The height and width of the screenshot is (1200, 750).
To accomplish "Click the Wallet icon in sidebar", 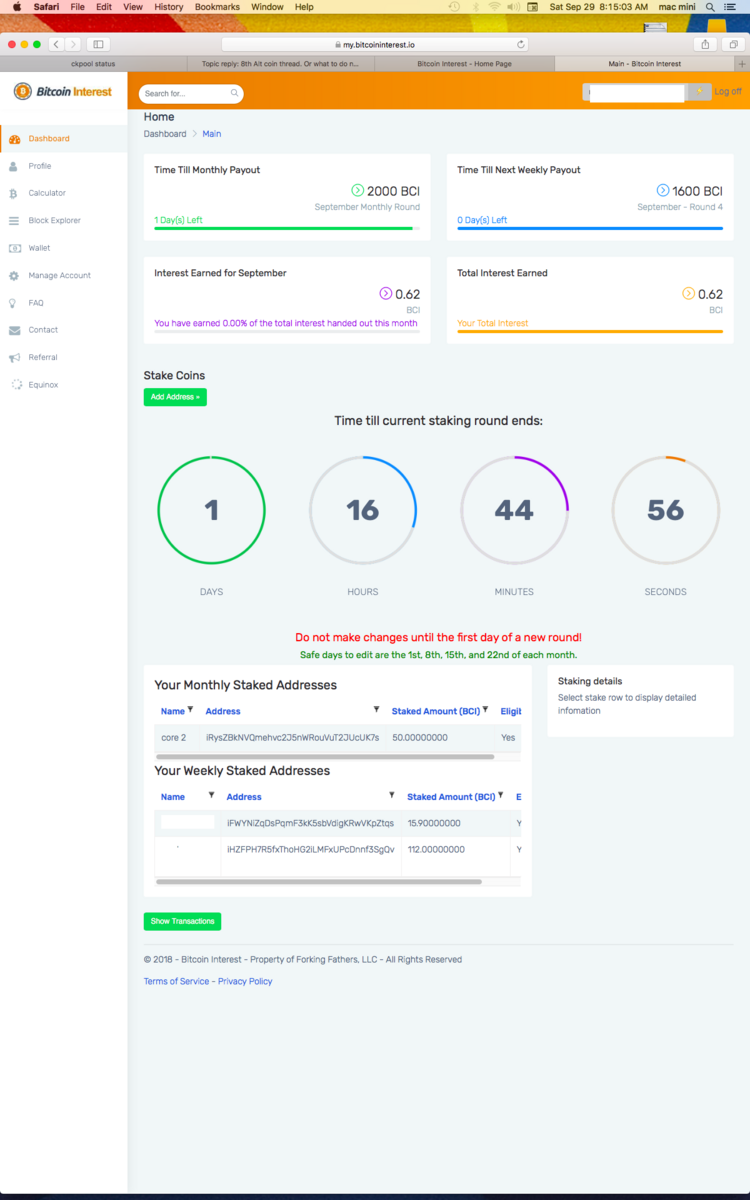I will [14, 248].
